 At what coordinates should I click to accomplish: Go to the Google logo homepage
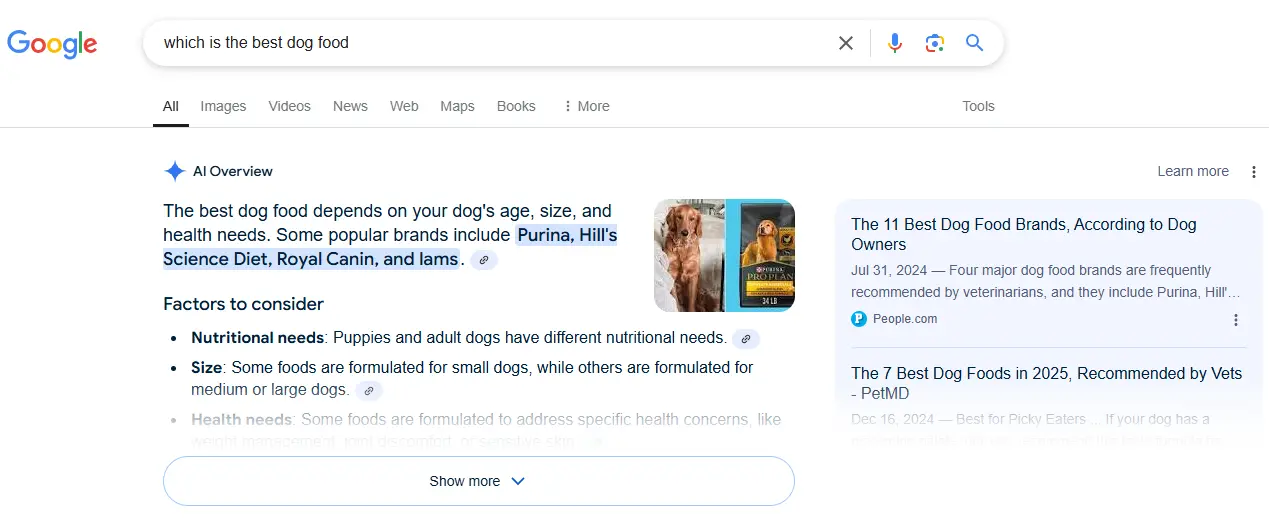tap(52, 43)
